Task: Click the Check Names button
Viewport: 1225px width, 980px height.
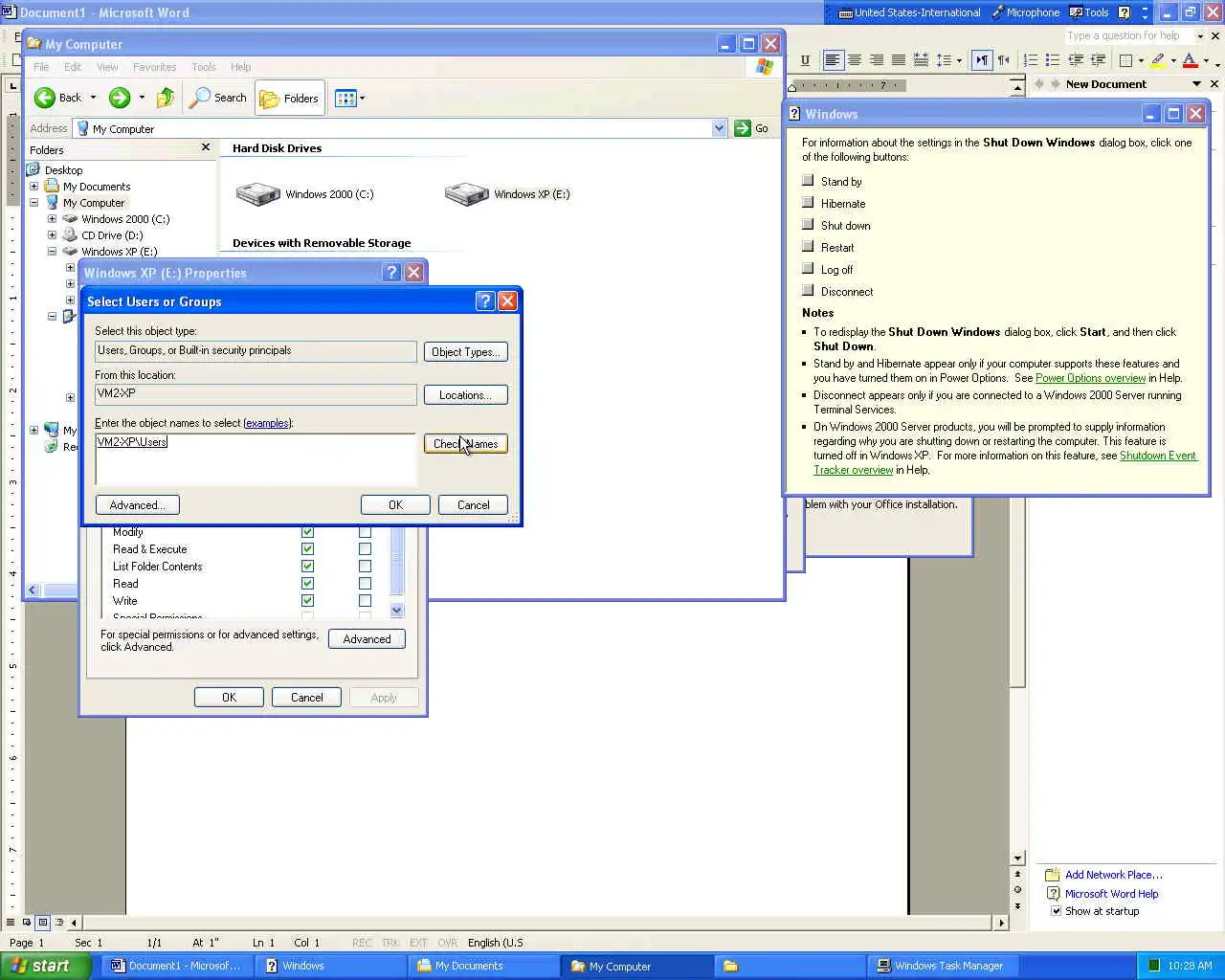Action: coord(466,444)
